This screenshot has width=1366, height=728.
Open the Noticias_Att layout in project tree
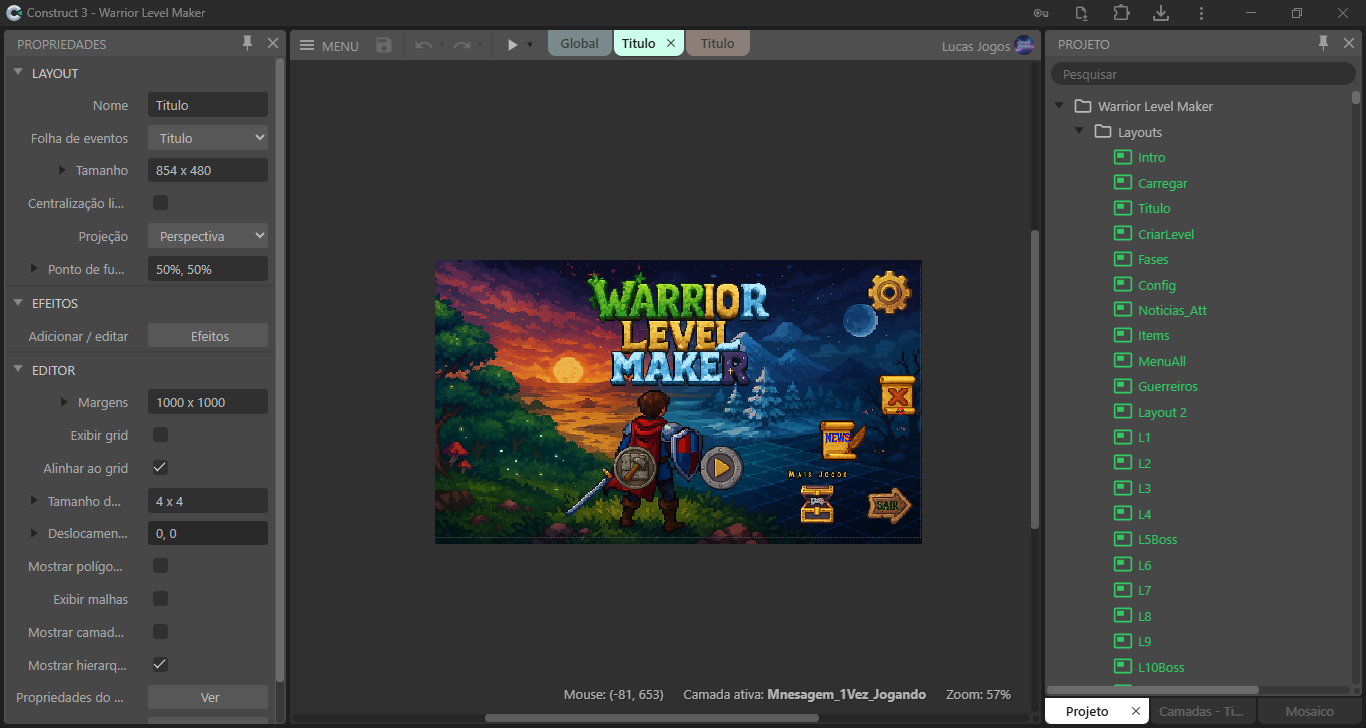click(1172, 310)
